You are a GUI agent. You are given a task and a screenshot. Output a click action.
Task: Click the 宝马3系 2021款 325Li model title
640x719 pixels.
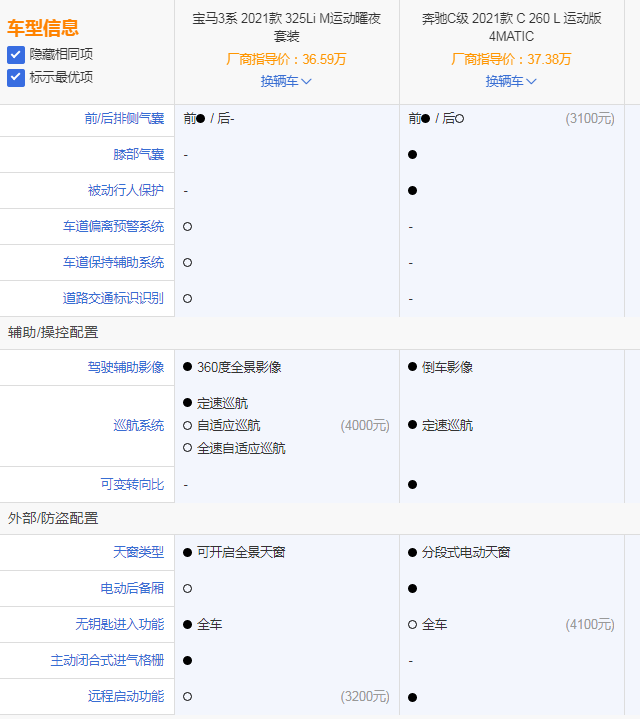coord(286,27)
